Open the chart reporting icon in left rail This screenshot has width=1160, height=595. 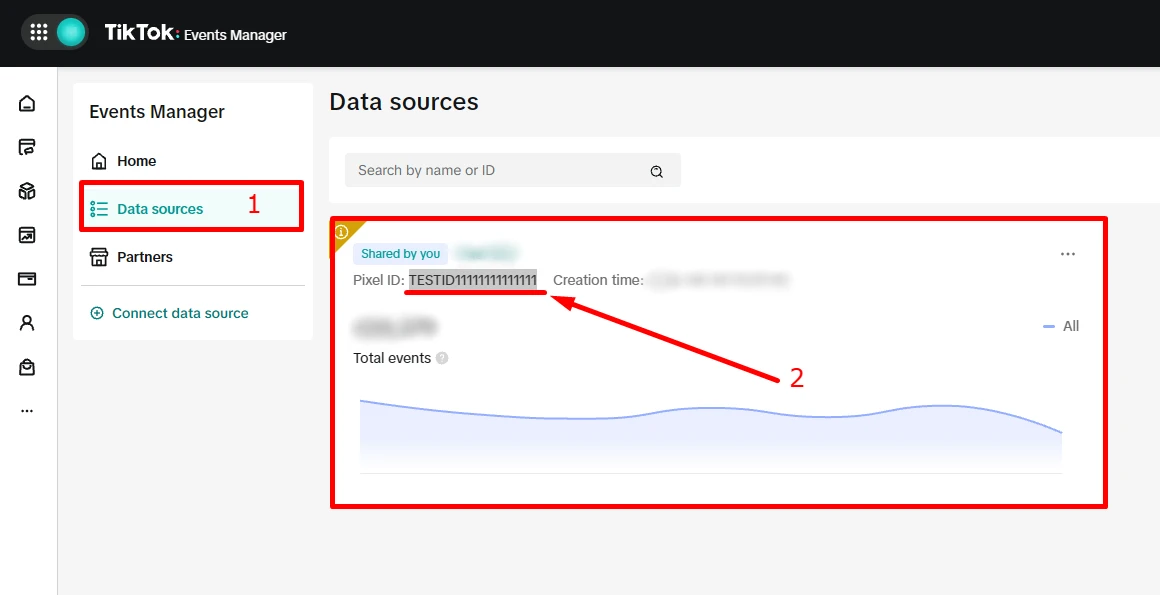point(27,235)
